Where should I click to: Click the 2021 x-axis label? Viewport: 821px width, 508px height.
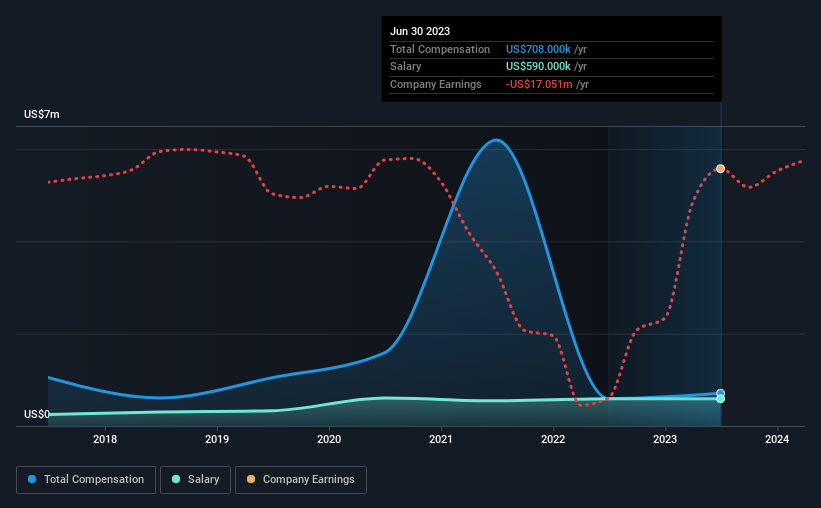click(x=441, y=439)
